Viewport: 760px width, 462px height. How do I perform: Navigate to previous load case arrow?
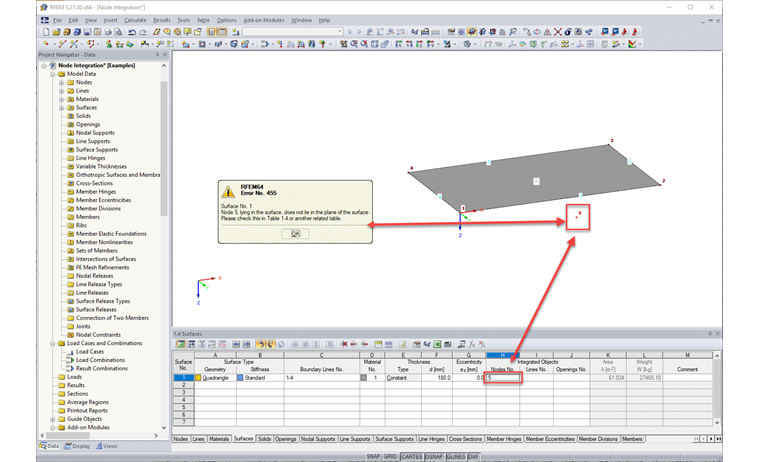(349, 32)
